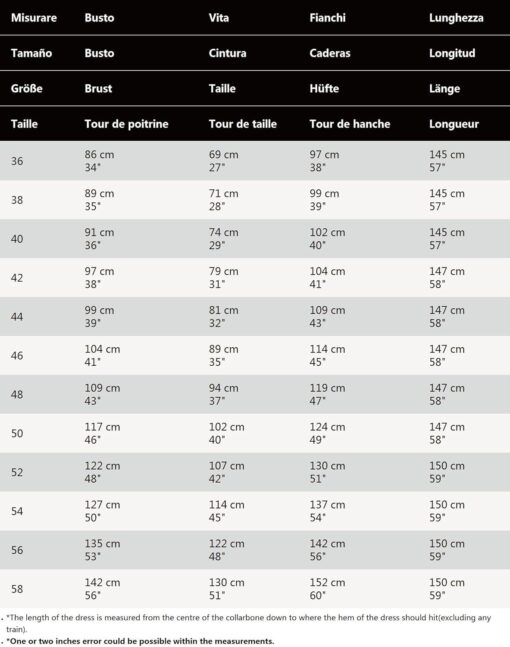Select the Longueur column header
This screenshot has width=510, height=647.
tap(454, 124)
